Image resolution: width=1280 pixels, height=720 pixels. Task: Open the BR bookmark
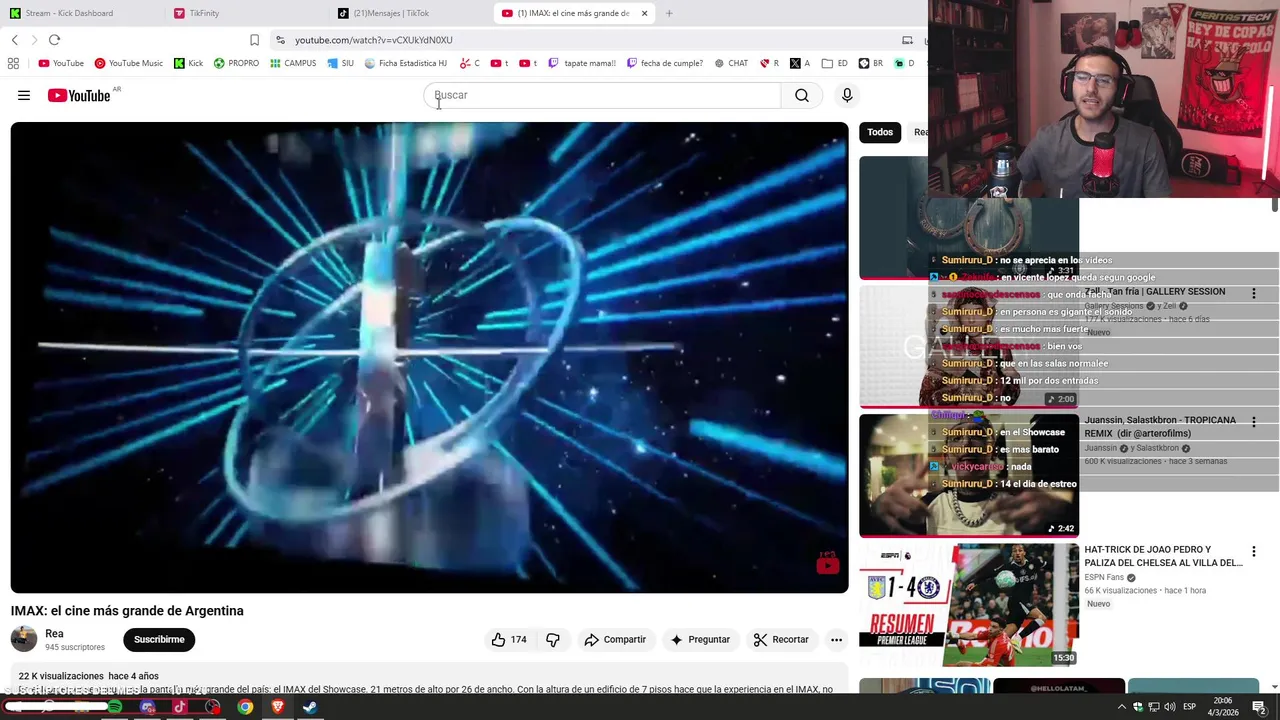[x=871, y=63]
